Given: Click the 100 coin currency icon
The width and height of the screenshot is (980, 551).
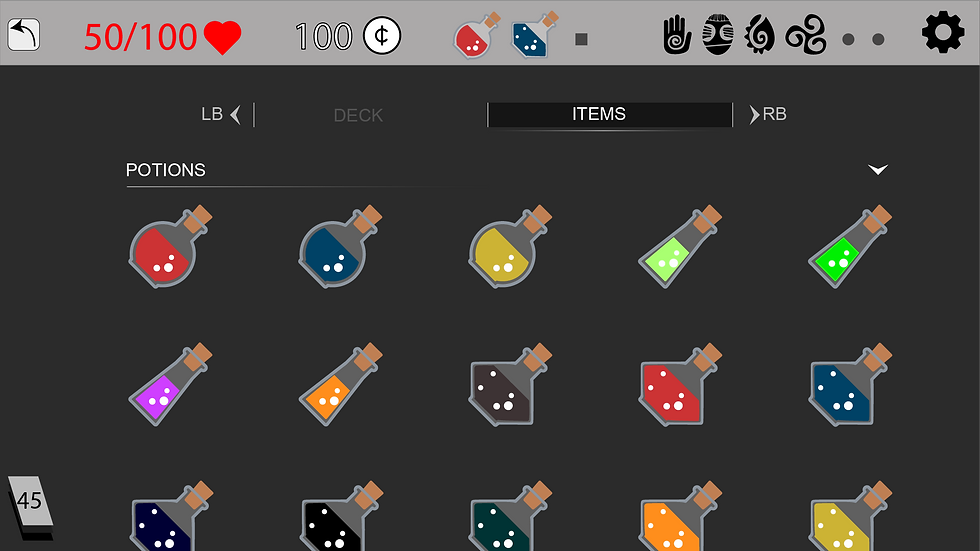Looking at the screenshot, I should 382,35.
